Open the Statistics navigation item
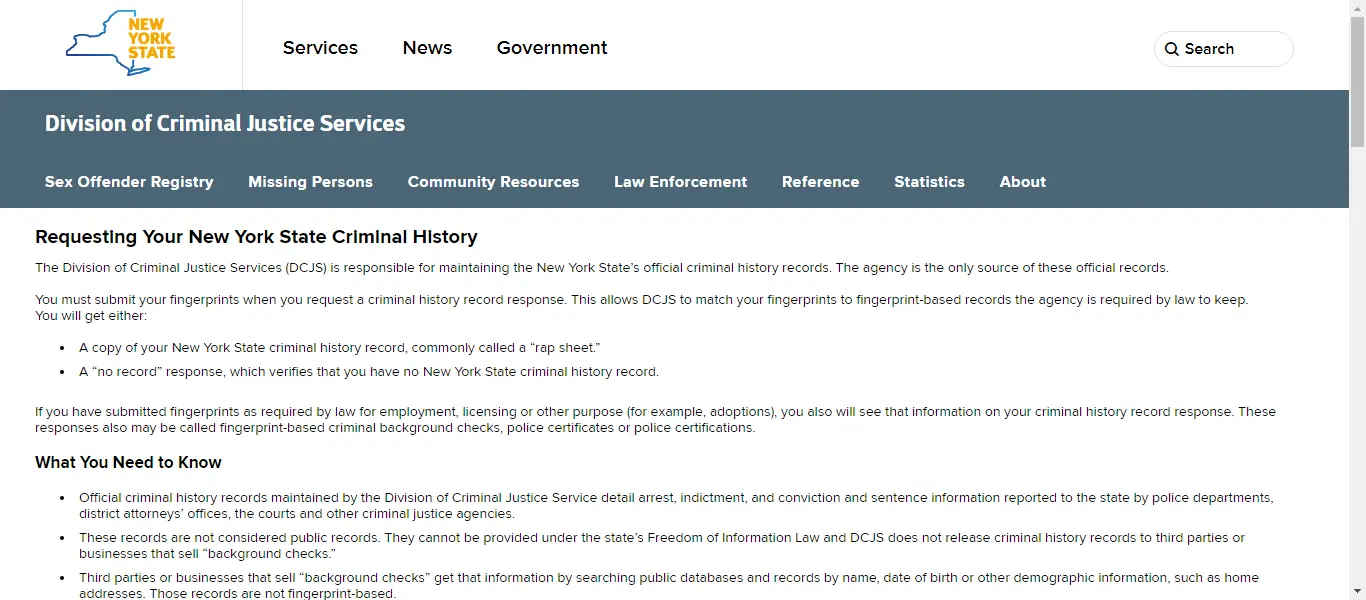The width and height of the screenshot is (1366, 600). (929, 182)
